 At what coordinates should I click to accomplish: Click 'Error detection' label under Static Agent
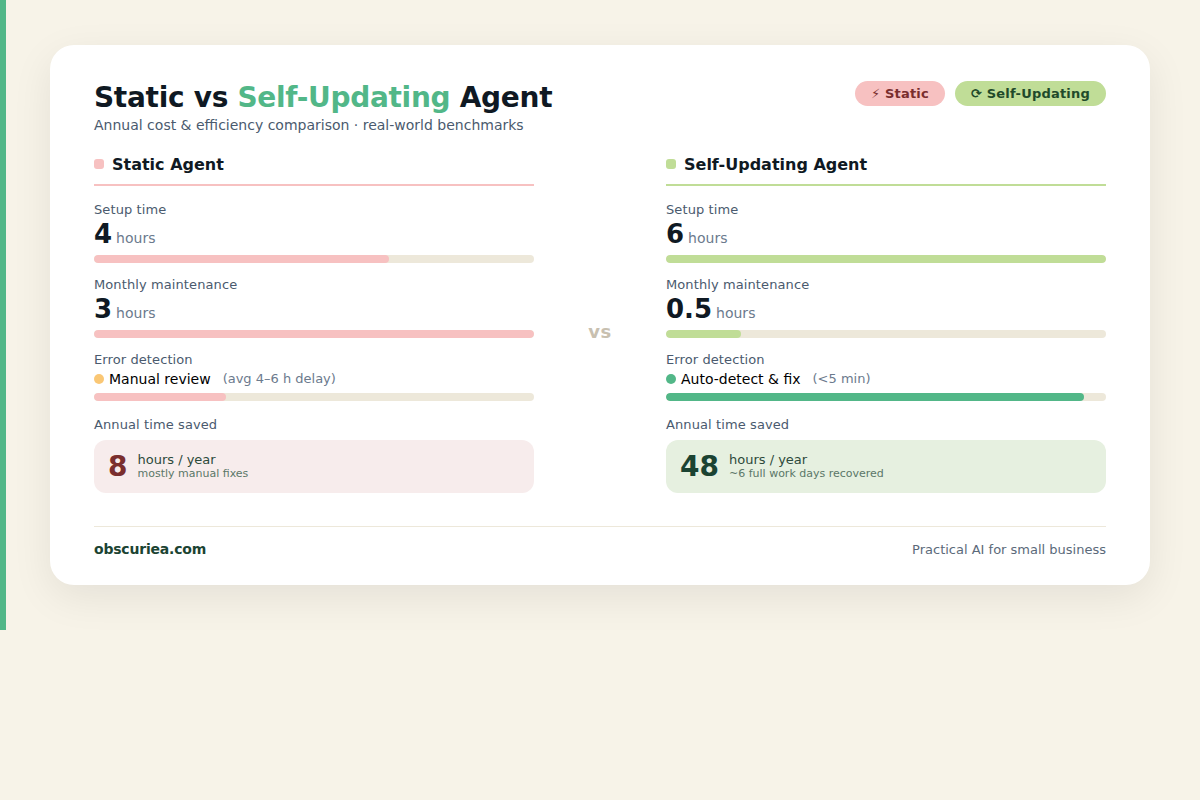143,360
